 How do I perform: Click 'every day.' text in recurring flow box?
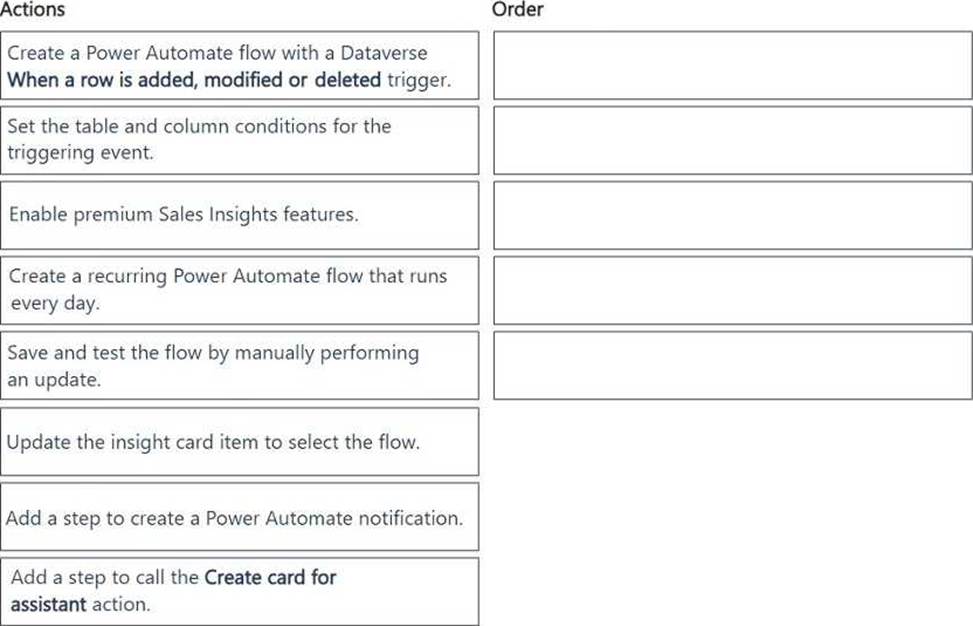(x=55, y=303)
